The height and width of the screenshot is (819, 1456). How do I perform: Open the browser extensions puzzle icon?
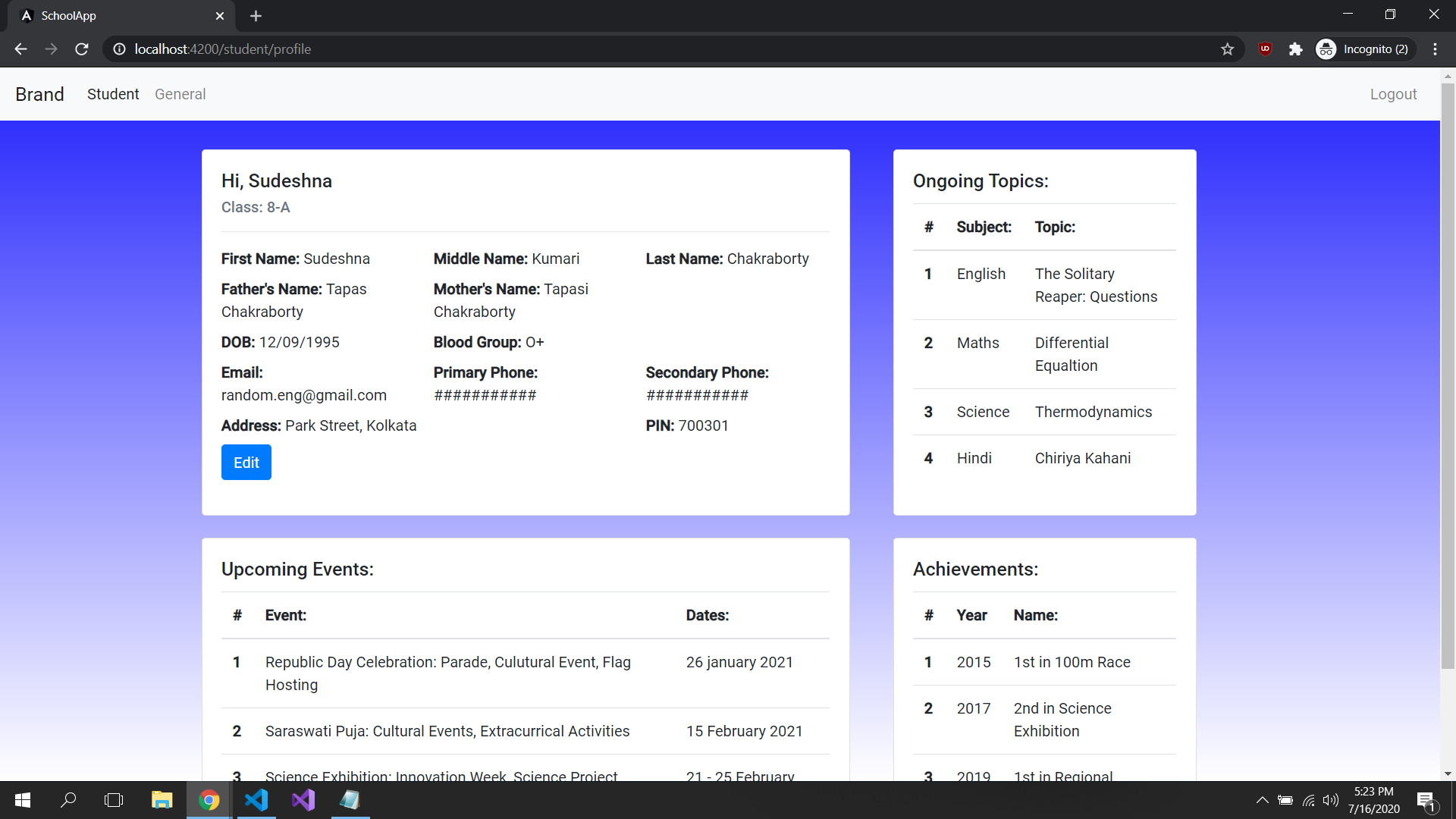(x=1295, y=49)
